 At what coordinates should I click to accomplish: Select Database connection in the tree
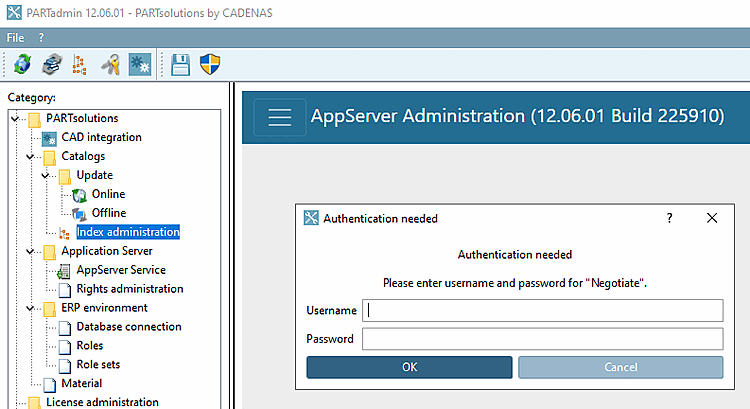coord(128,327)
